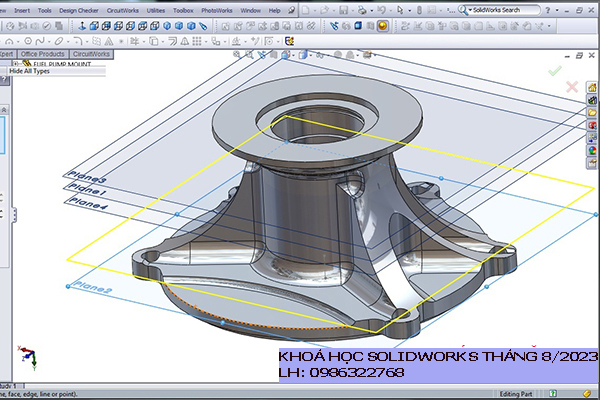Screen dimensions: 600x400
Task: Pin the menu bar with pushpin icon
Action: click(292, 10)
